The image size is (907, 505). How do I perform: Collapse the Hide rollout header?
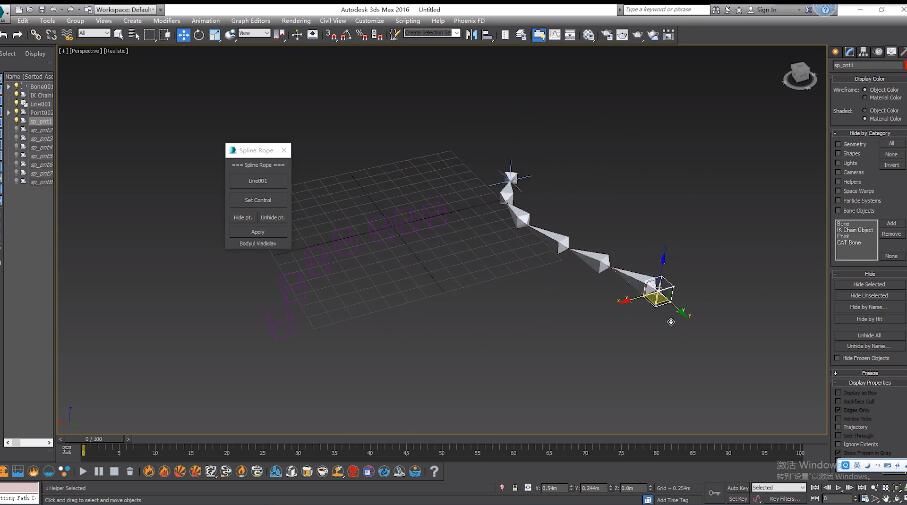tap(869, 274)
